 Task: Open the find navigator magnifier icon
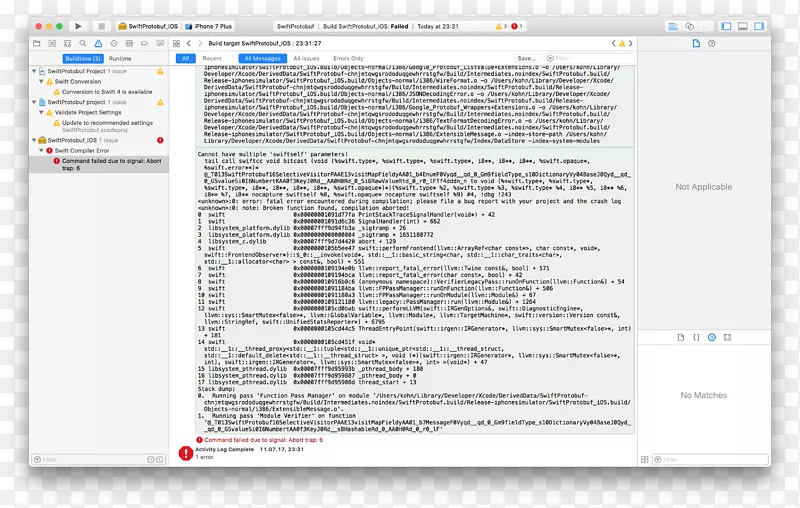(x=83, y=43)
